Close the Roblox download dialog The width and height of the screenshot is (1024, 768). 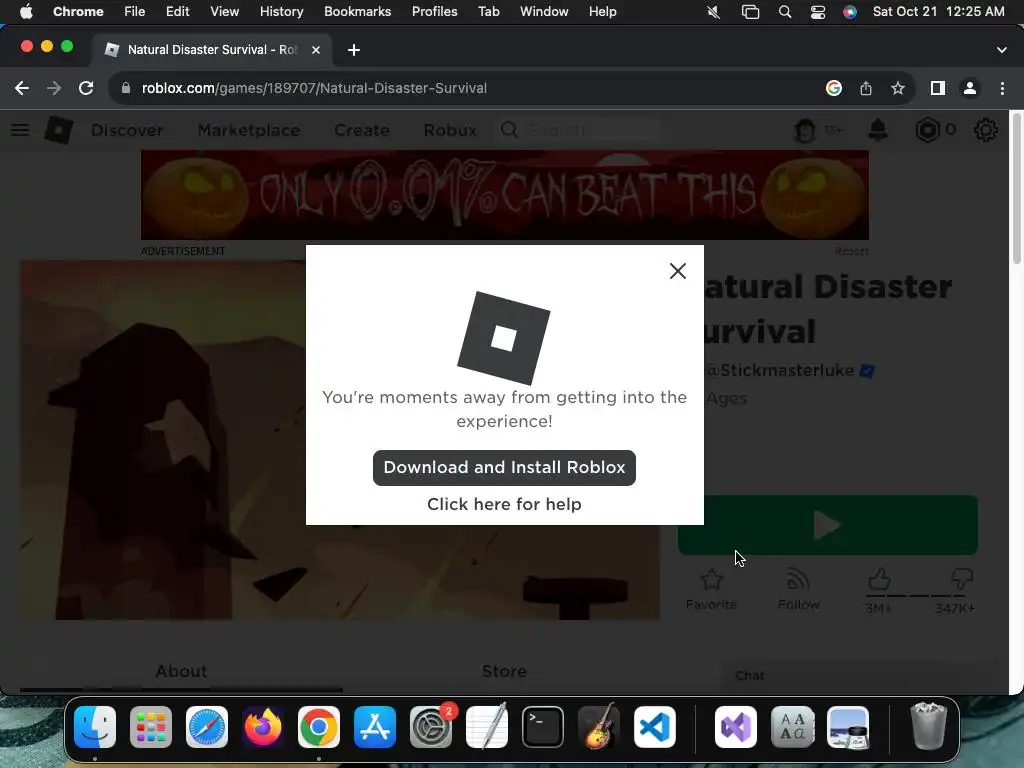[x=677, y=271]
